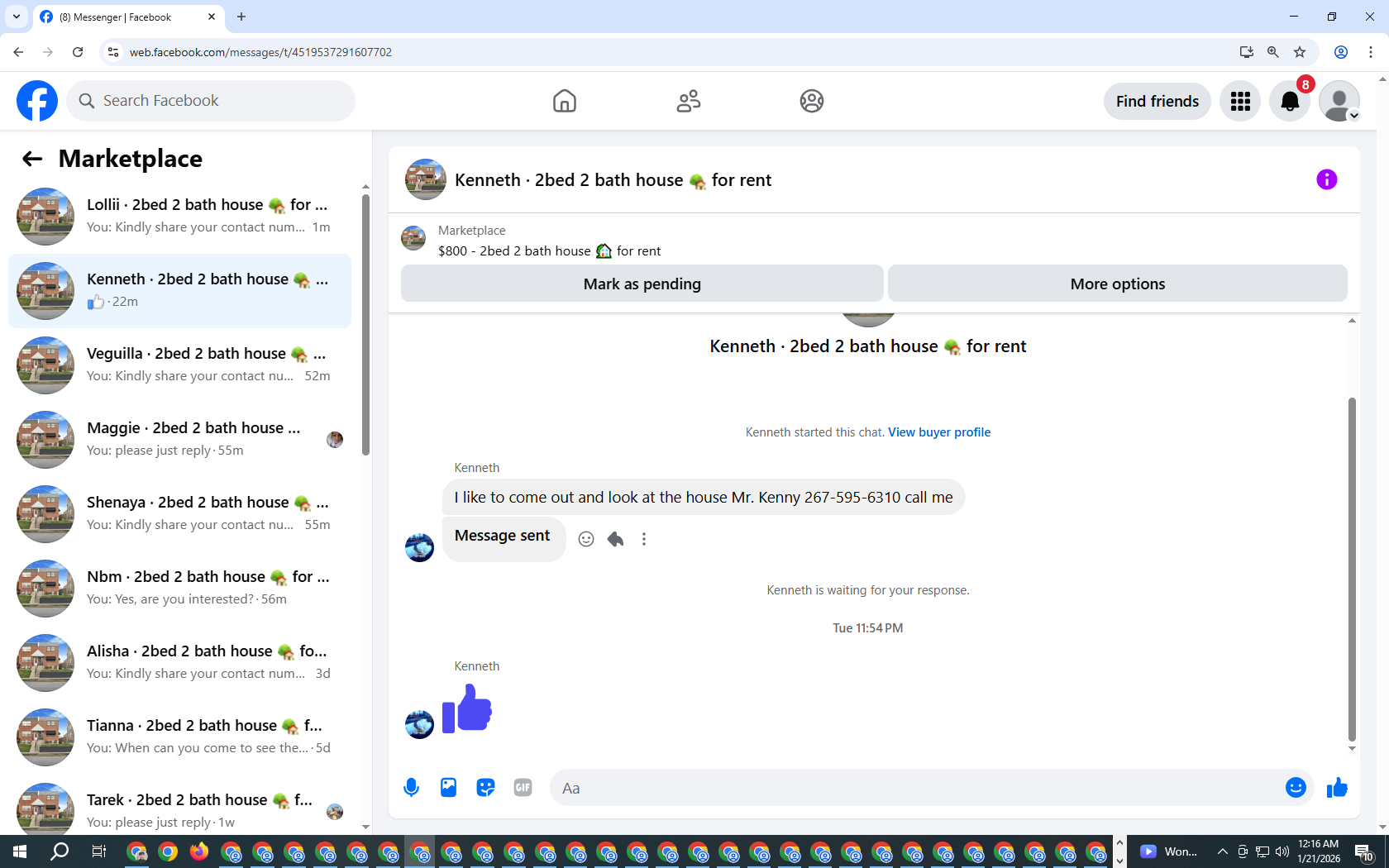Open the Windows Start menu

[x=20, y=851]
